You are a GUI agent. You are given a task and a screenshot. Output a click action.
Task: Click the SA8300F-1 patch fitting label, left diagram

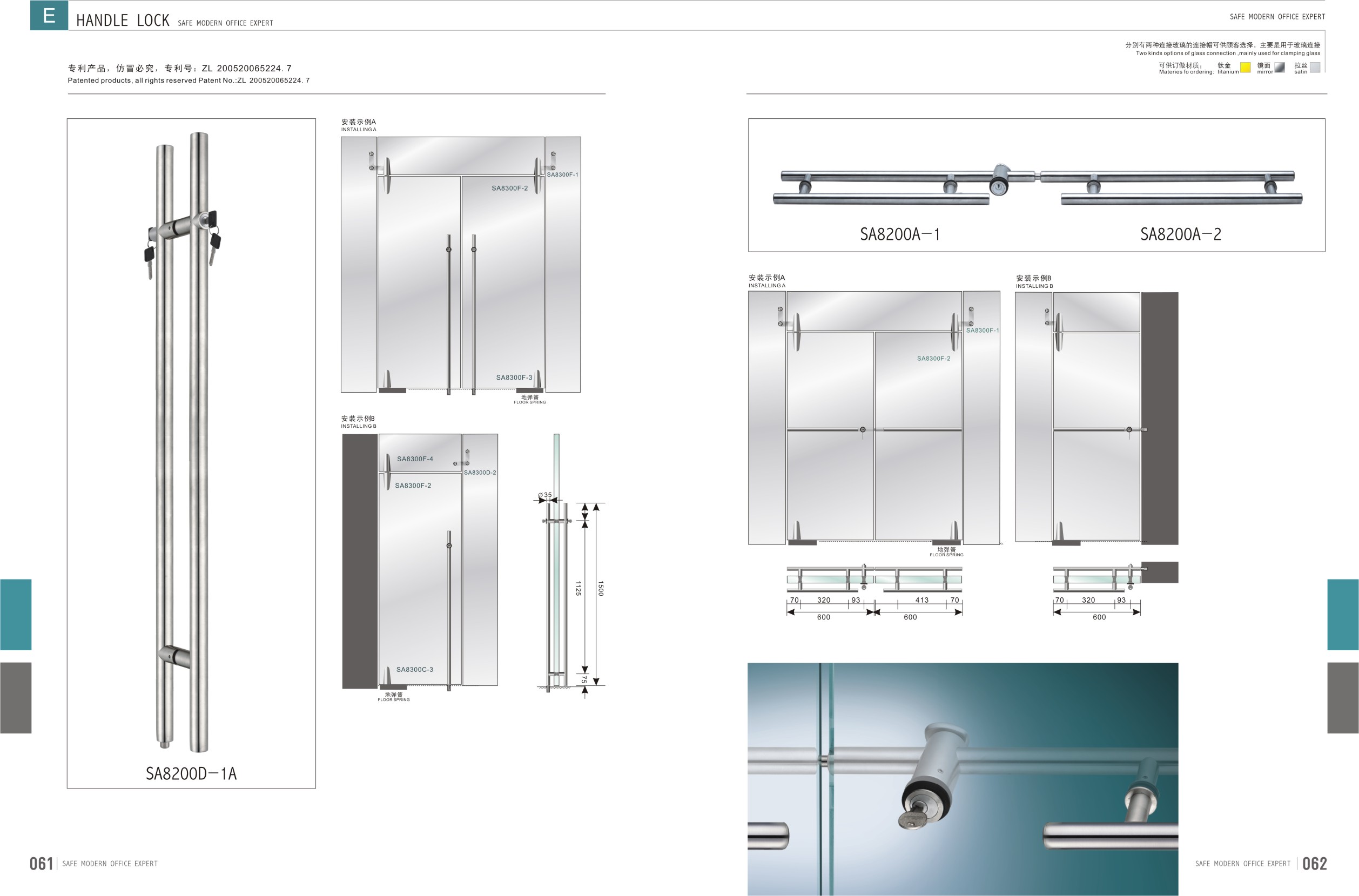click(562, 175)
